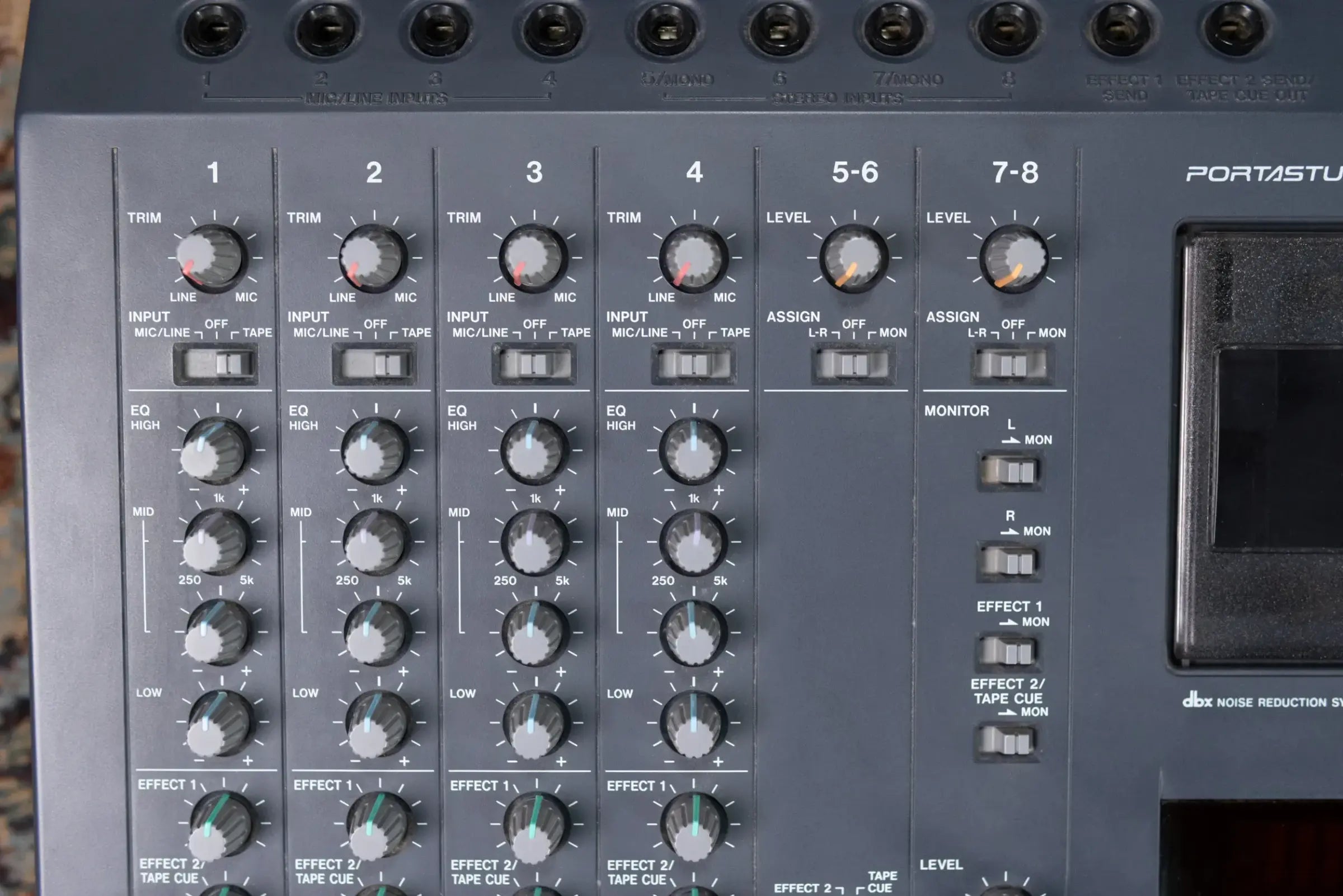The height and width of the screenshot is (896, 1343).
Task: Click channel 1 EFFECT 1 knob
Action: (220, 825)
